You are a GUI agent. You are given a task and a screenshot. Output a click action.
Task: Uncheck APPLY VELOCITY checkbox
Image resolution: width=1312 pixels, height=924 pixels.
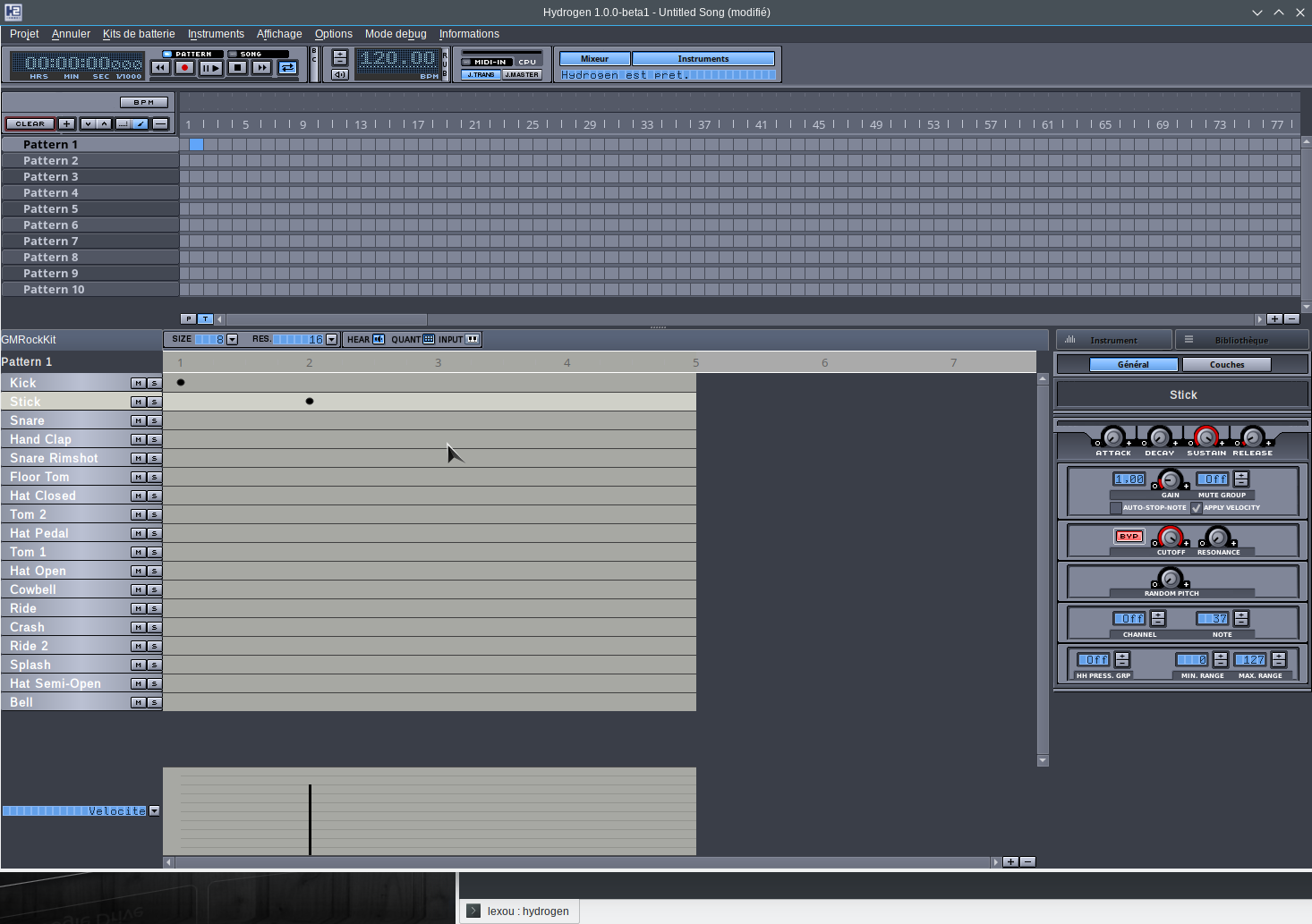(1197, 508)
